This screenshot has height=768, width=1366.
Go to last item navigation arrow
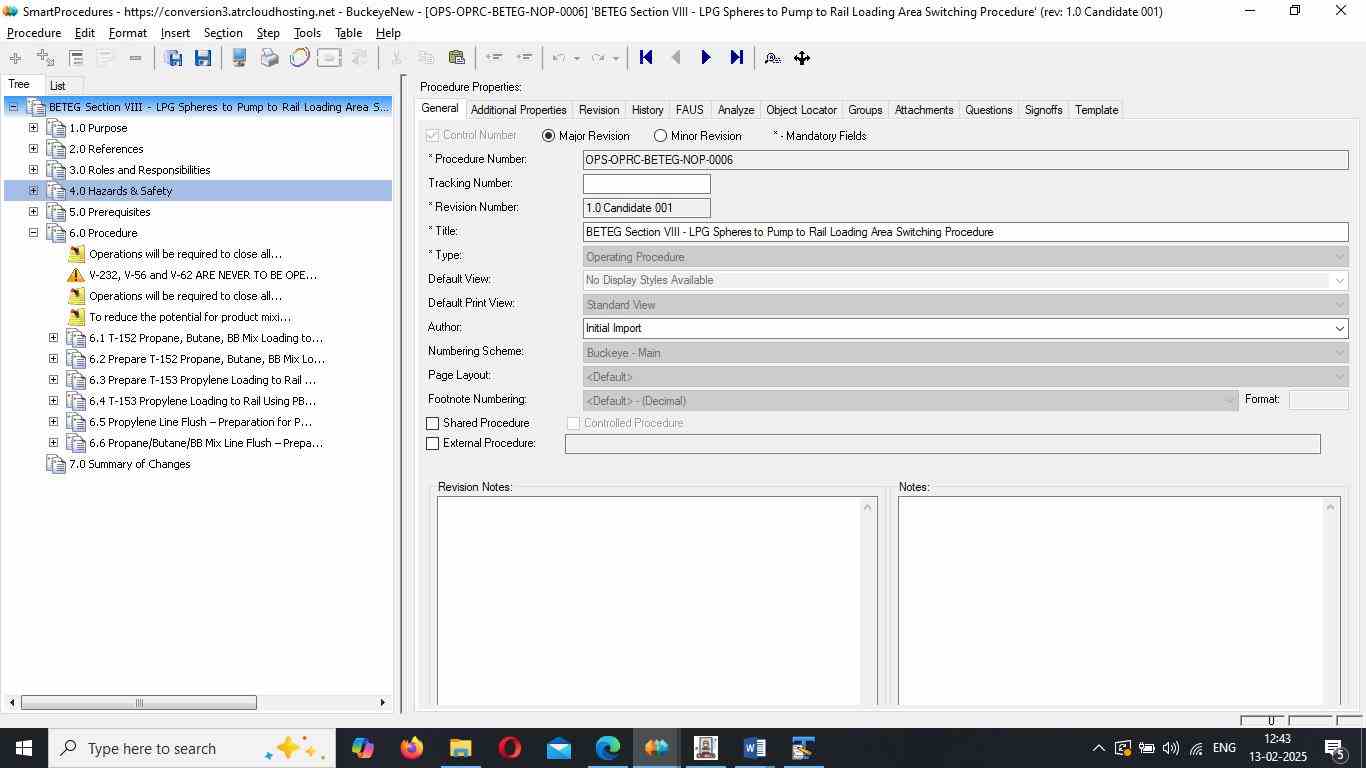[x=736, y=58]
